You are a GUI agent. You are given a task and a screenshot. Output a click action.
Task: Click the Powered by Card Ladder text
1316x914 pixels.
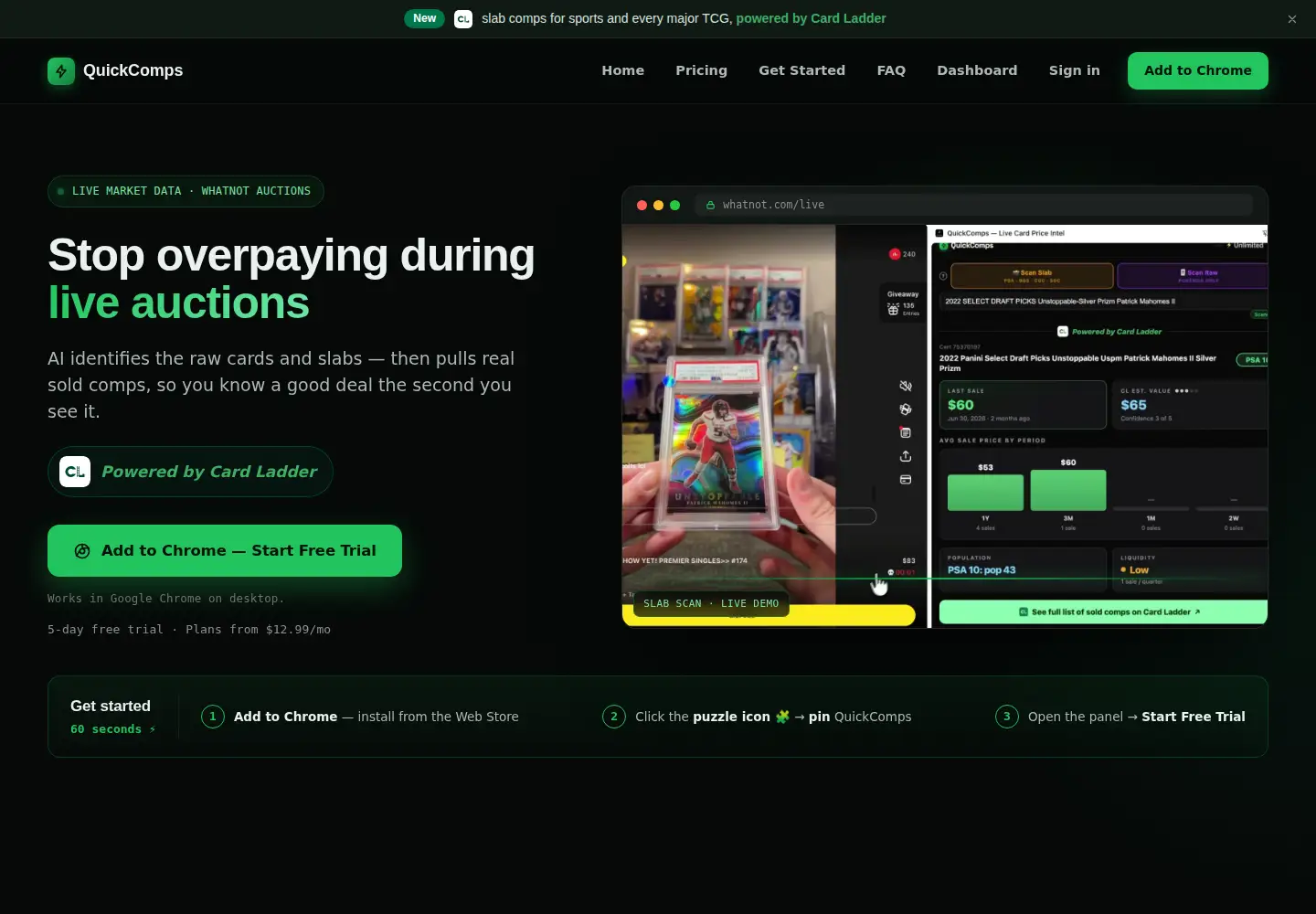209,472
